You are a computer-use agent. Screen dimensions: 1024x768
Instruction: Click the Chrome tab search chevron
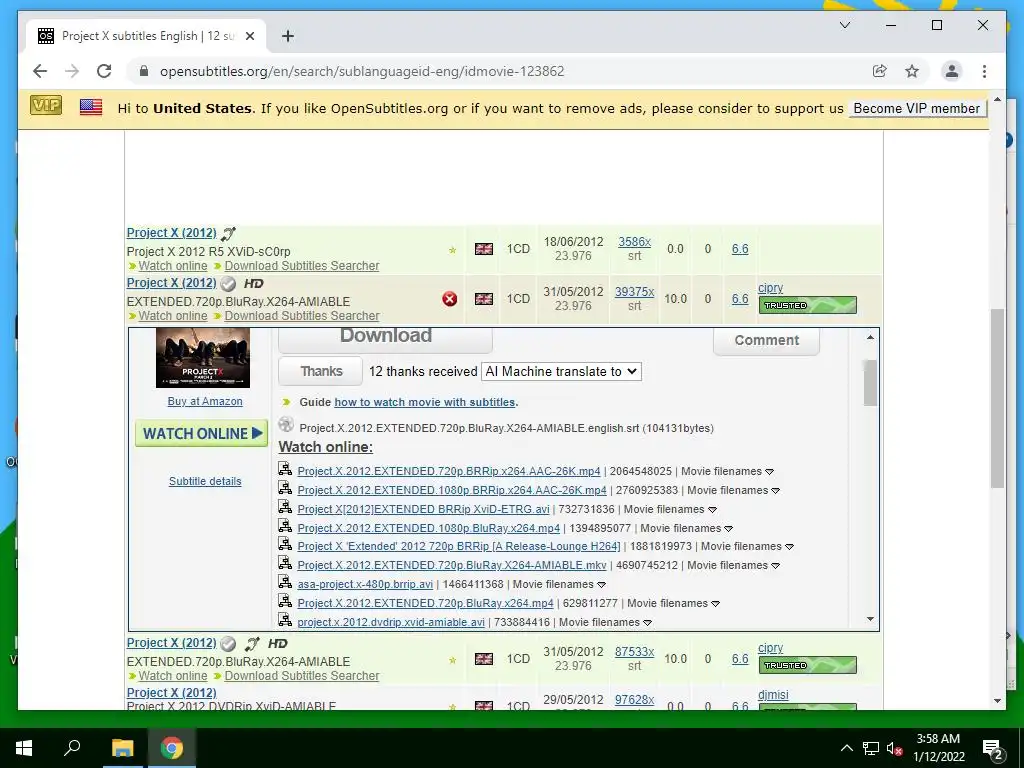(844, 25)
